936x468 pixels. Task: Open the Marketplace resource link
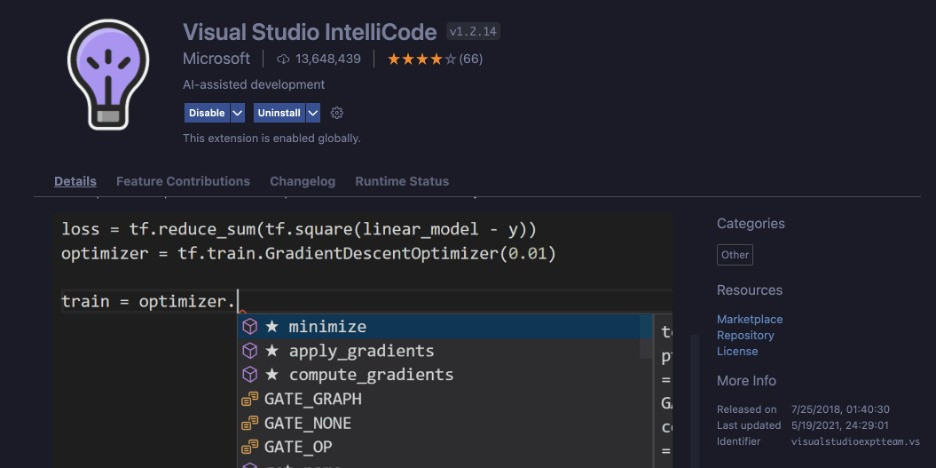(750, 319)
